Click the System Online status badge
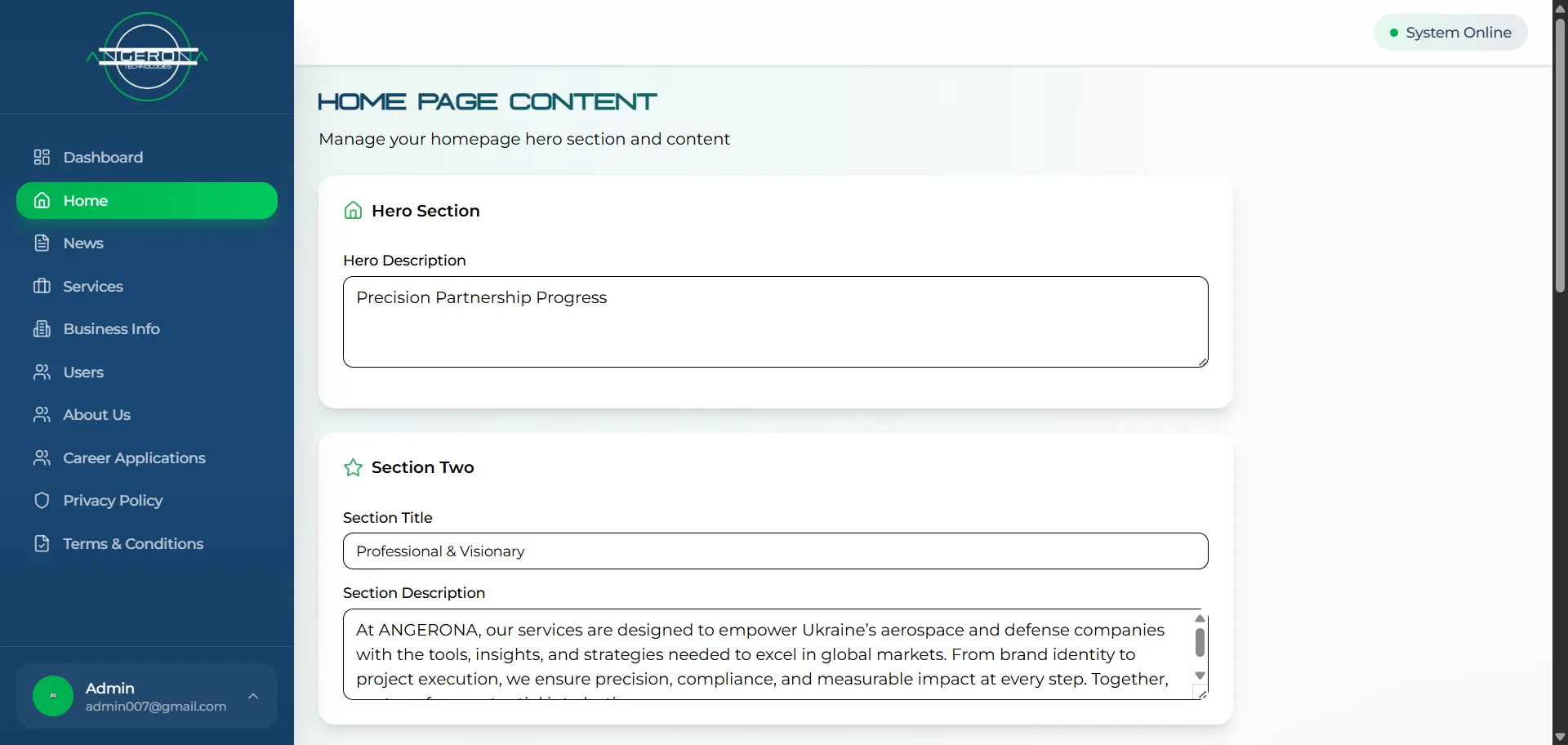 (1450, 33)
